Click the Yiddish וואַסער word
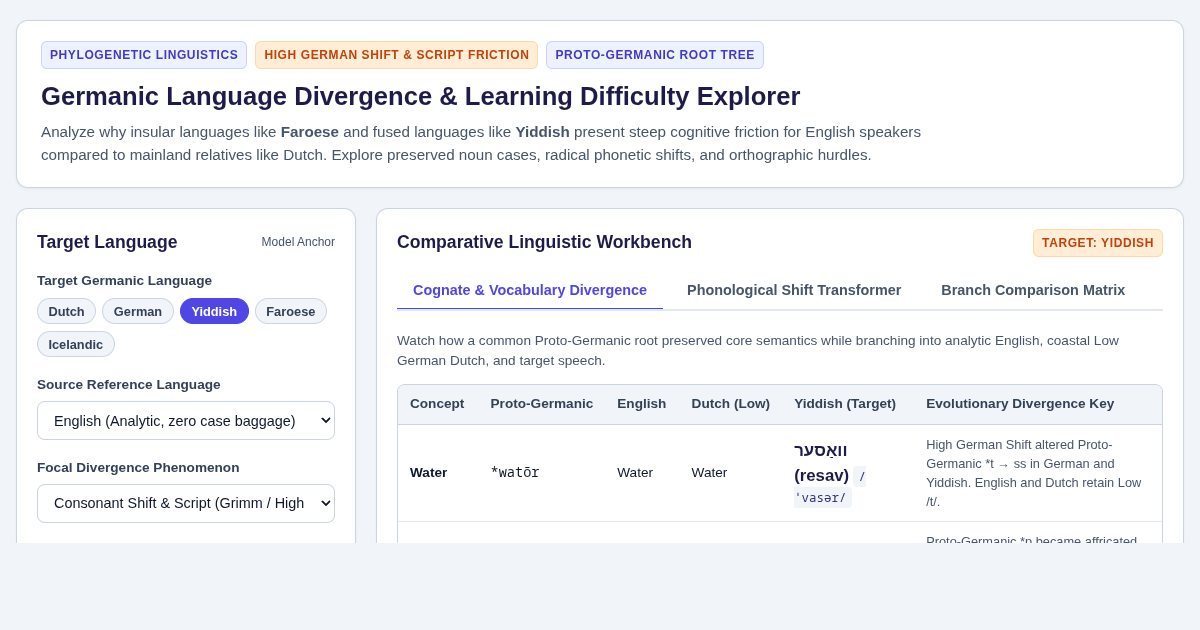The width and height of the screenshot is (1200, 630). click(x=821, y=450)
